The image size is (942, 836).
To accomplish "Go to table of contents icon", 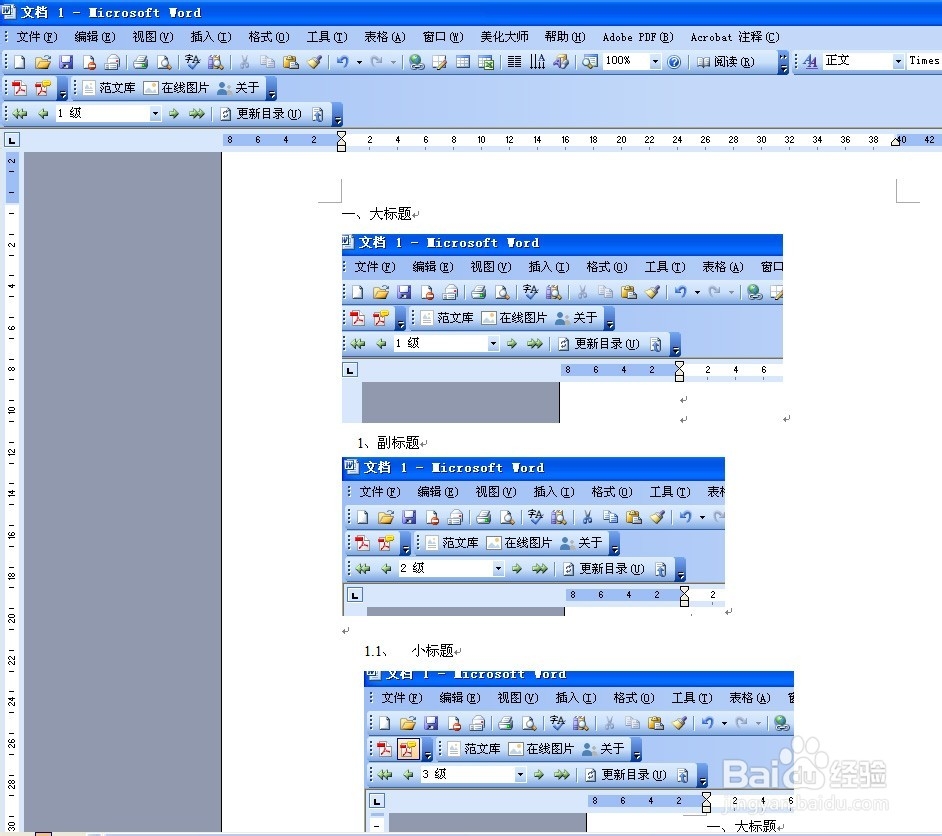I will tap(317, 114).
